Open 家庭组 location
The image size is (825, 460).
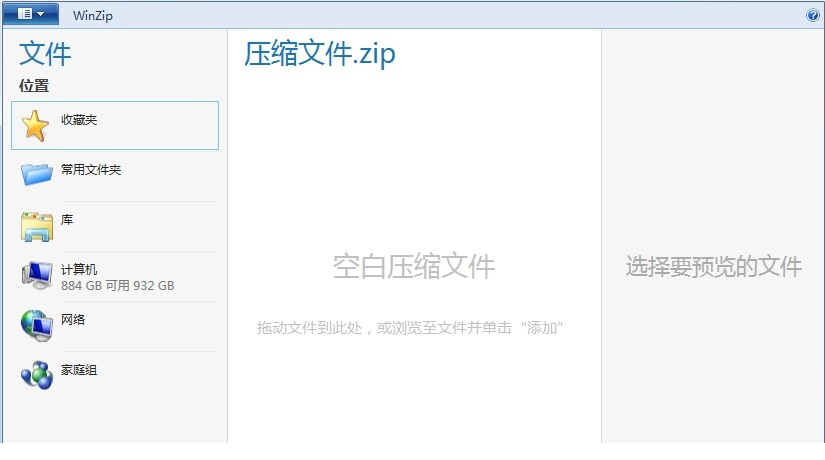[x=115, y=376]
